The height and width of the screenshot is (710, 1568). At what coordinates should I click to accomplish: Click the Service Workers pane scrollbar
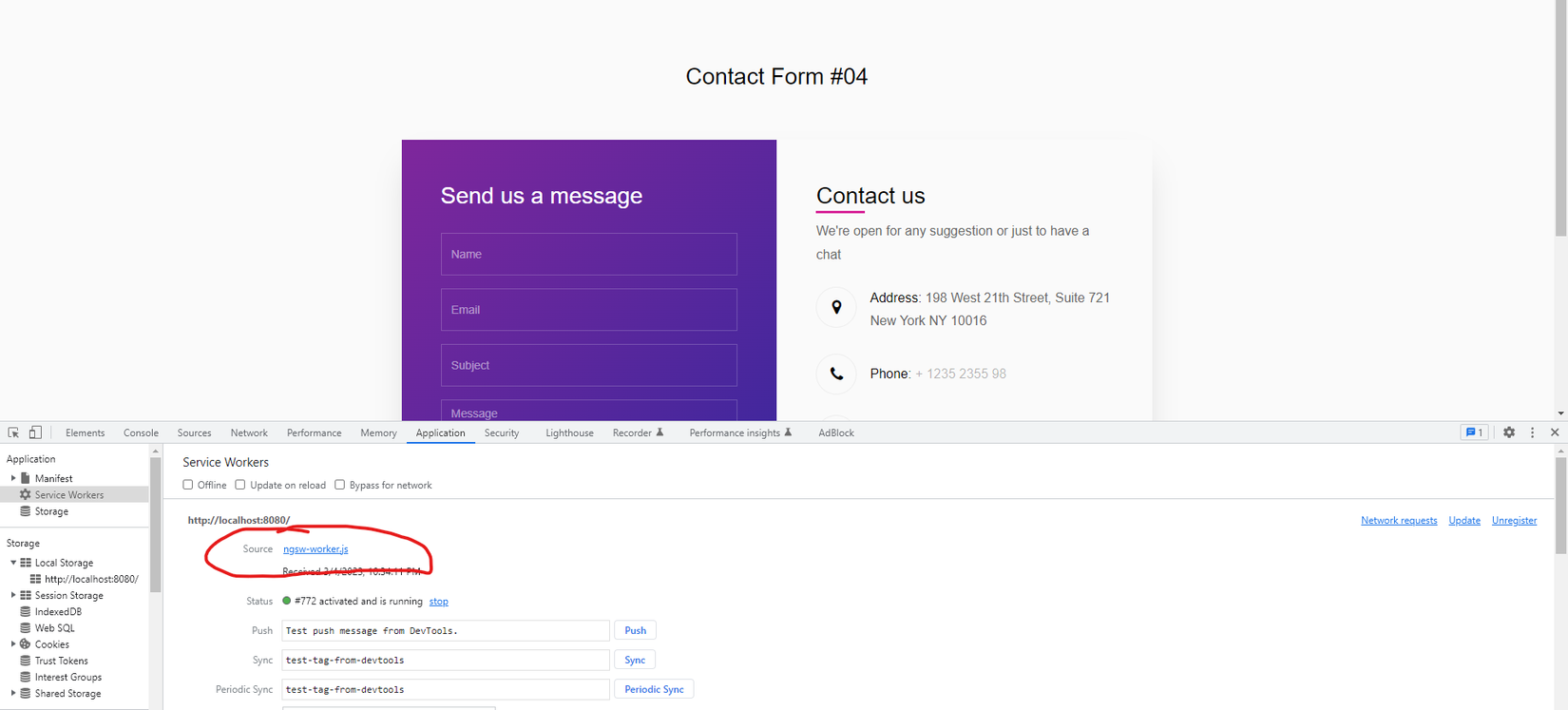(1560, 506)
